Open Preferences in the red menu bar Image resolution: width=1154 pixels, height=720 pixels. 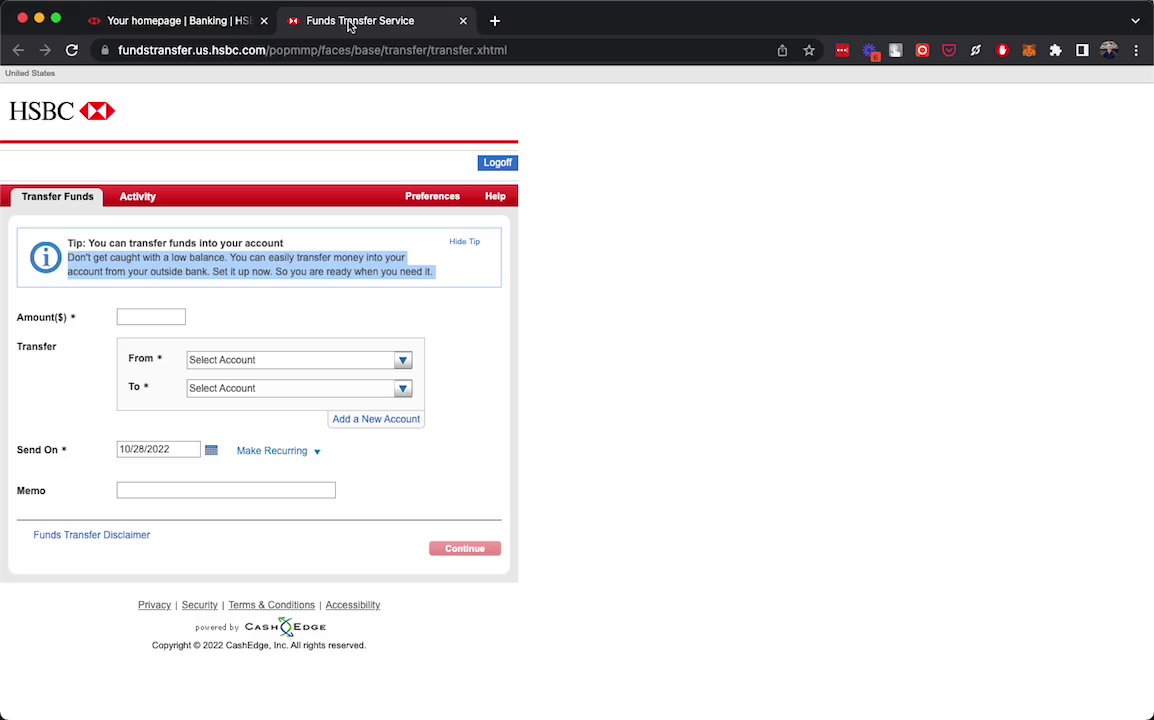coord(432,197)
